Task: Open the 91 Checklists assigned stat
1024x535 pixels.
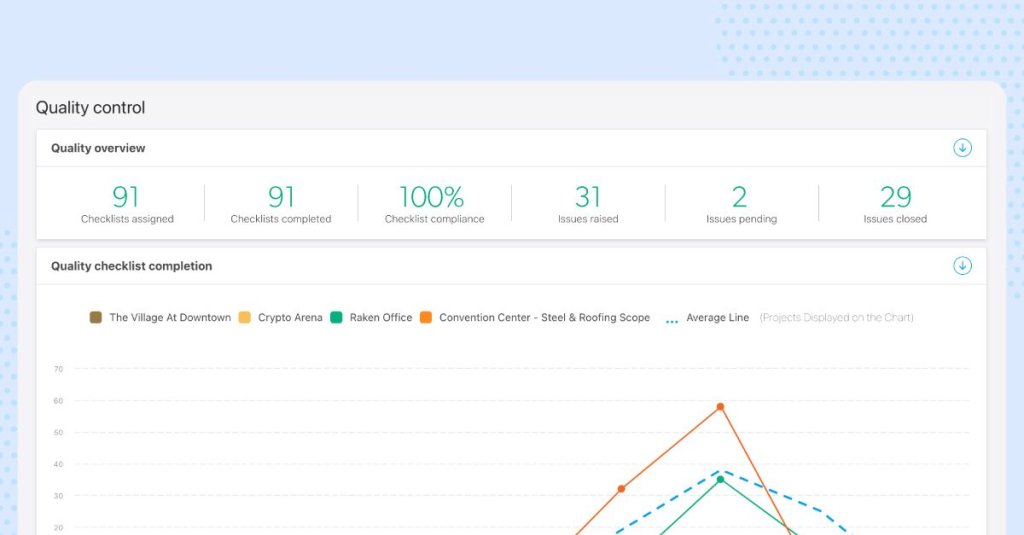Action: click(x=127, y=203)
